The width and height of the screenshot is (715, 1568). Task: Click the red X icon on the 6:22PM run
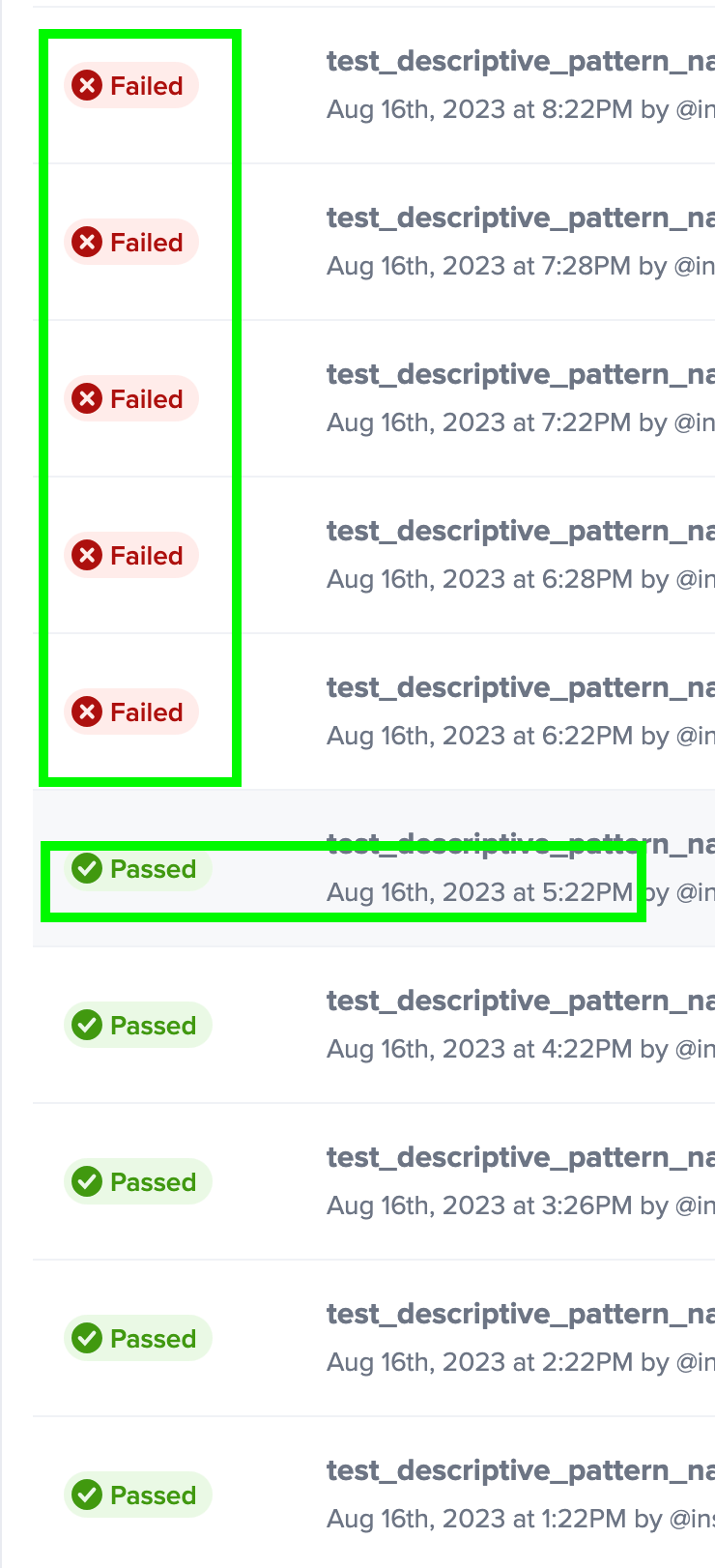pos(87,711)
